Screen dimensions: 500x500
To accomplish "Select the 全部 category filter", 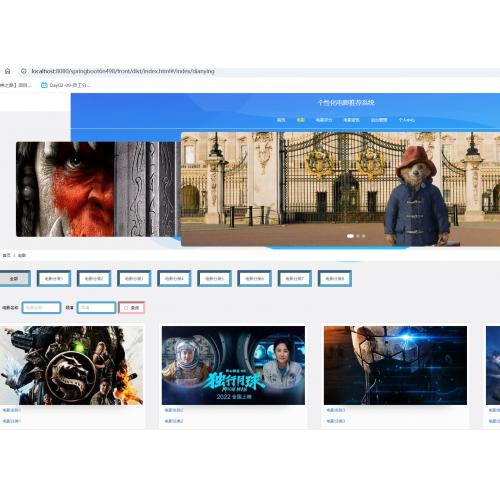I will [15, 279].
